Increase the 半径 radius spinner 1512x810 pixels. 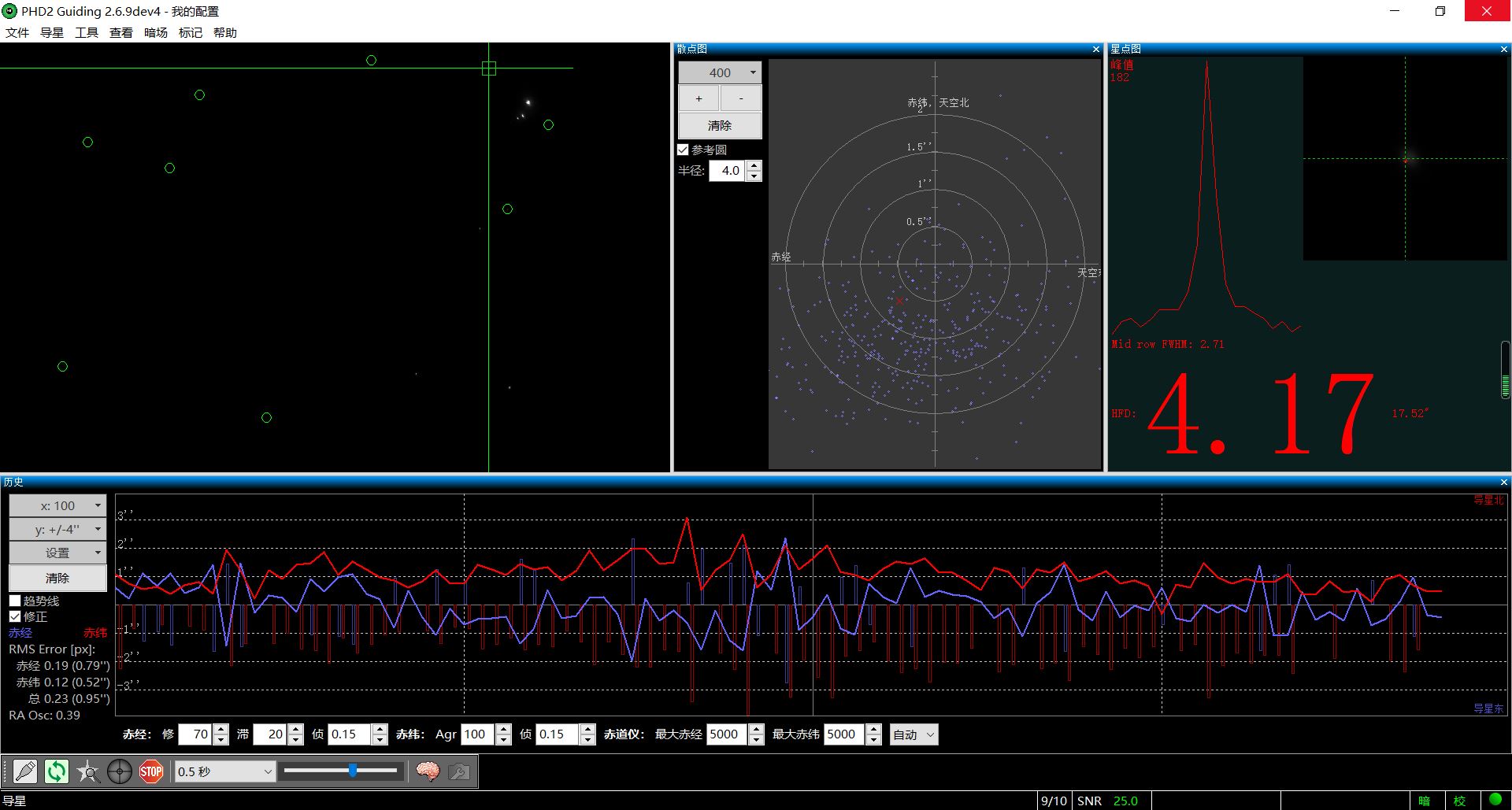pos(754,165)
